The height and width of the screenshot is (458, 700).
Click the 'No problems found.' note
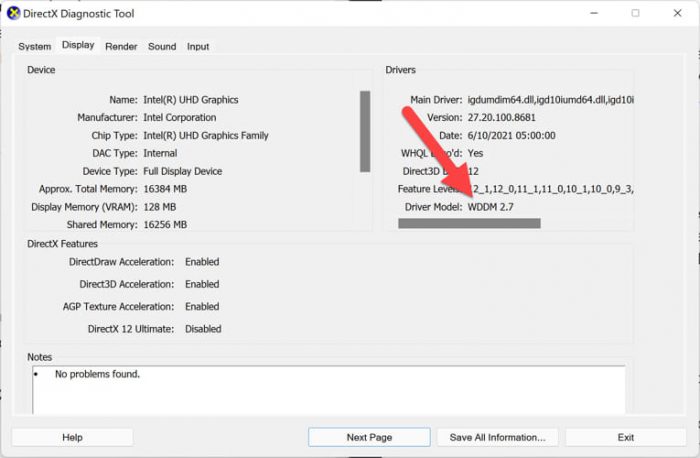coord(97,374)
